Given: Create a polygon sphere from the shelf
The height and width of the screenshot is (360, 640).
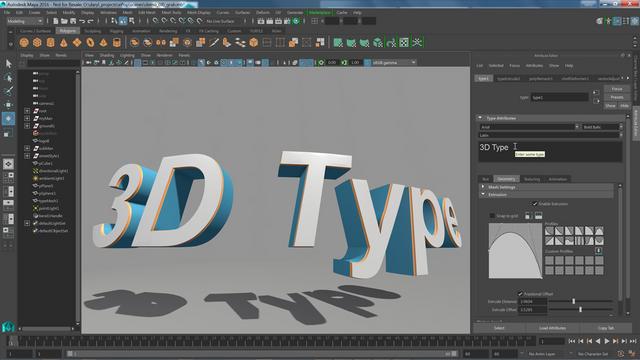Looking at the screenshot, I should (24, 42).
